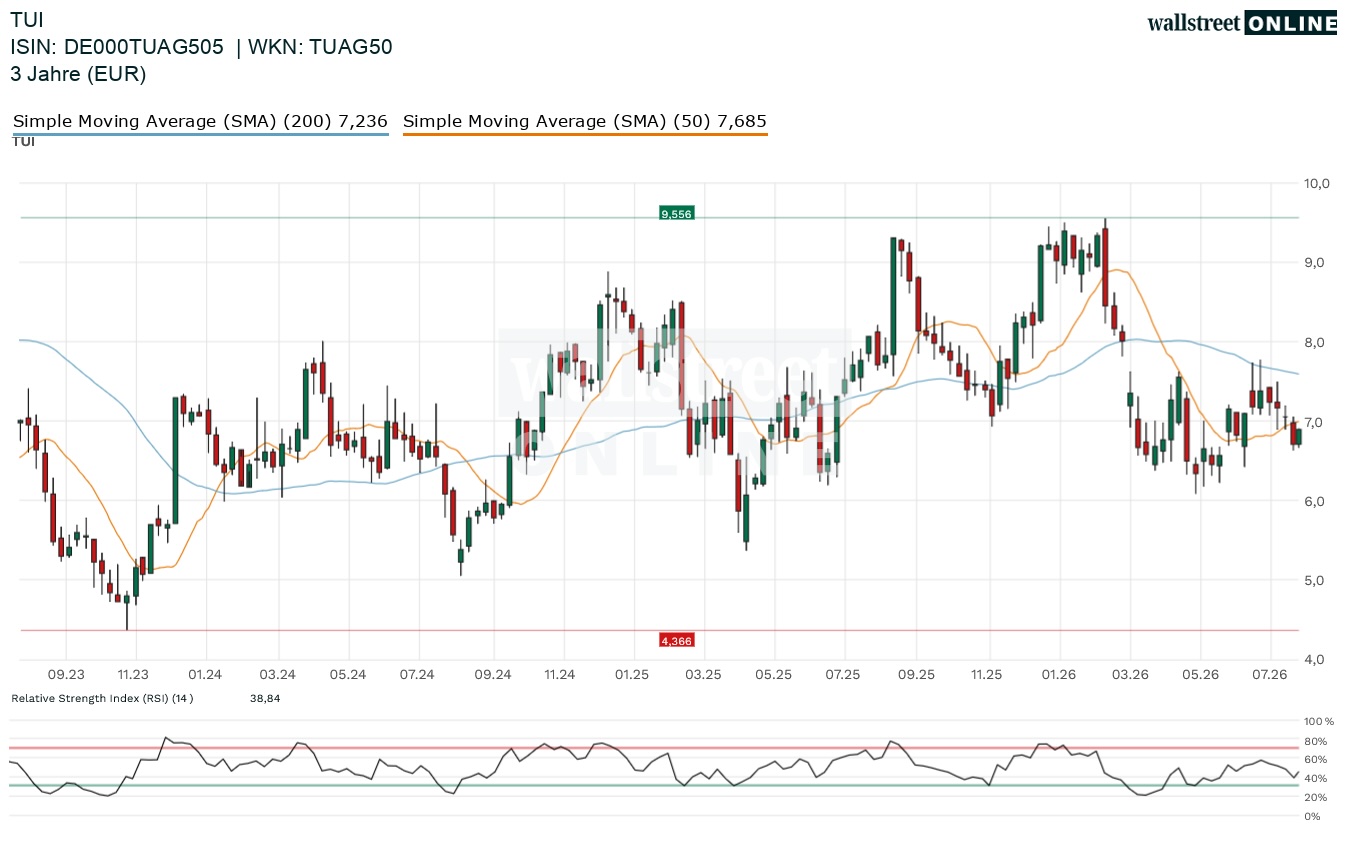Screen dimensions: 1349x843
Task: Click the 0% RSI axis label
Action: (1312, 816)
